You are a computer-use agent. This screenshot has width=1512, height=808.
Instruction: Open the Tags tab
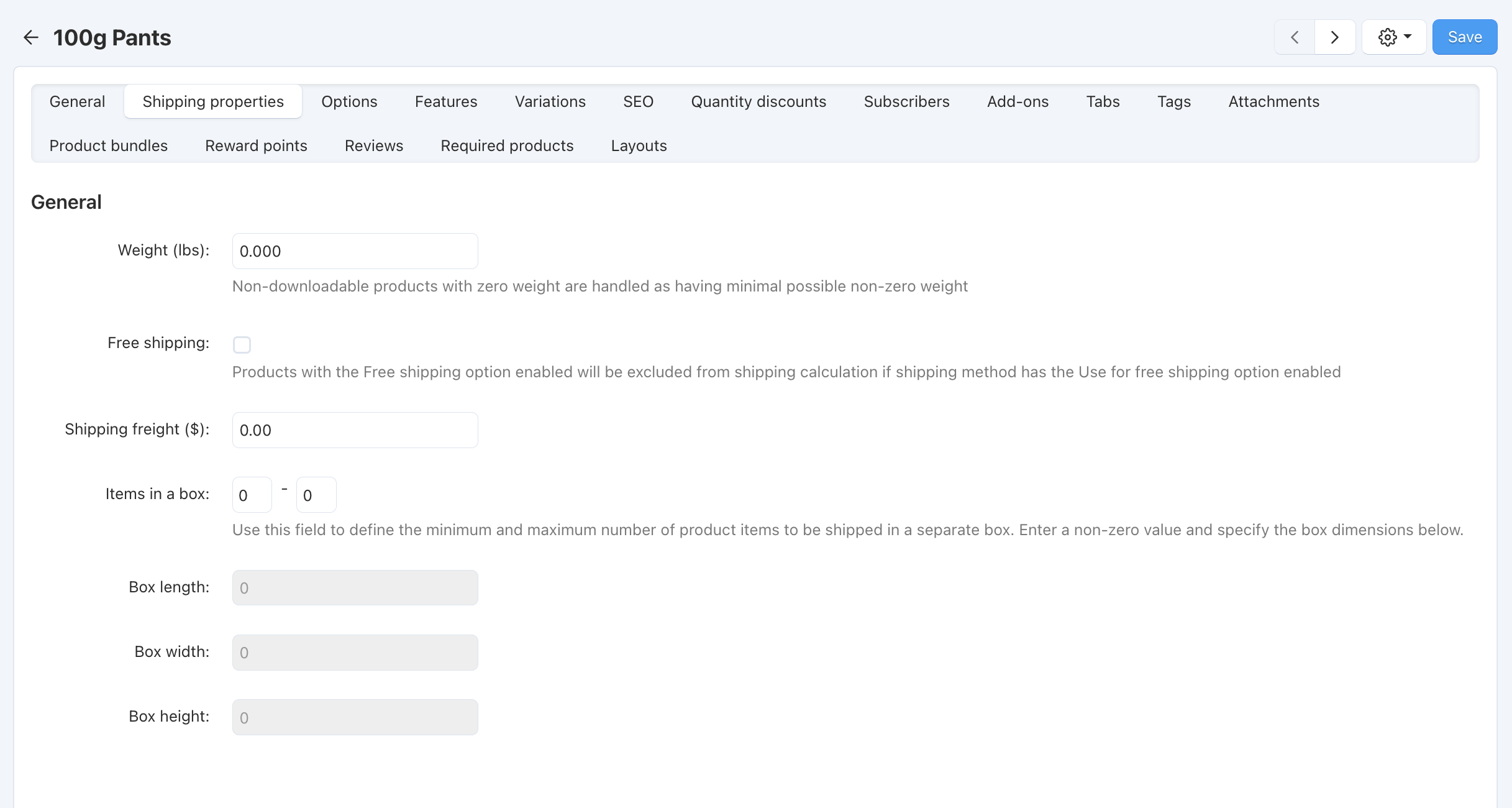point(1174,101)
